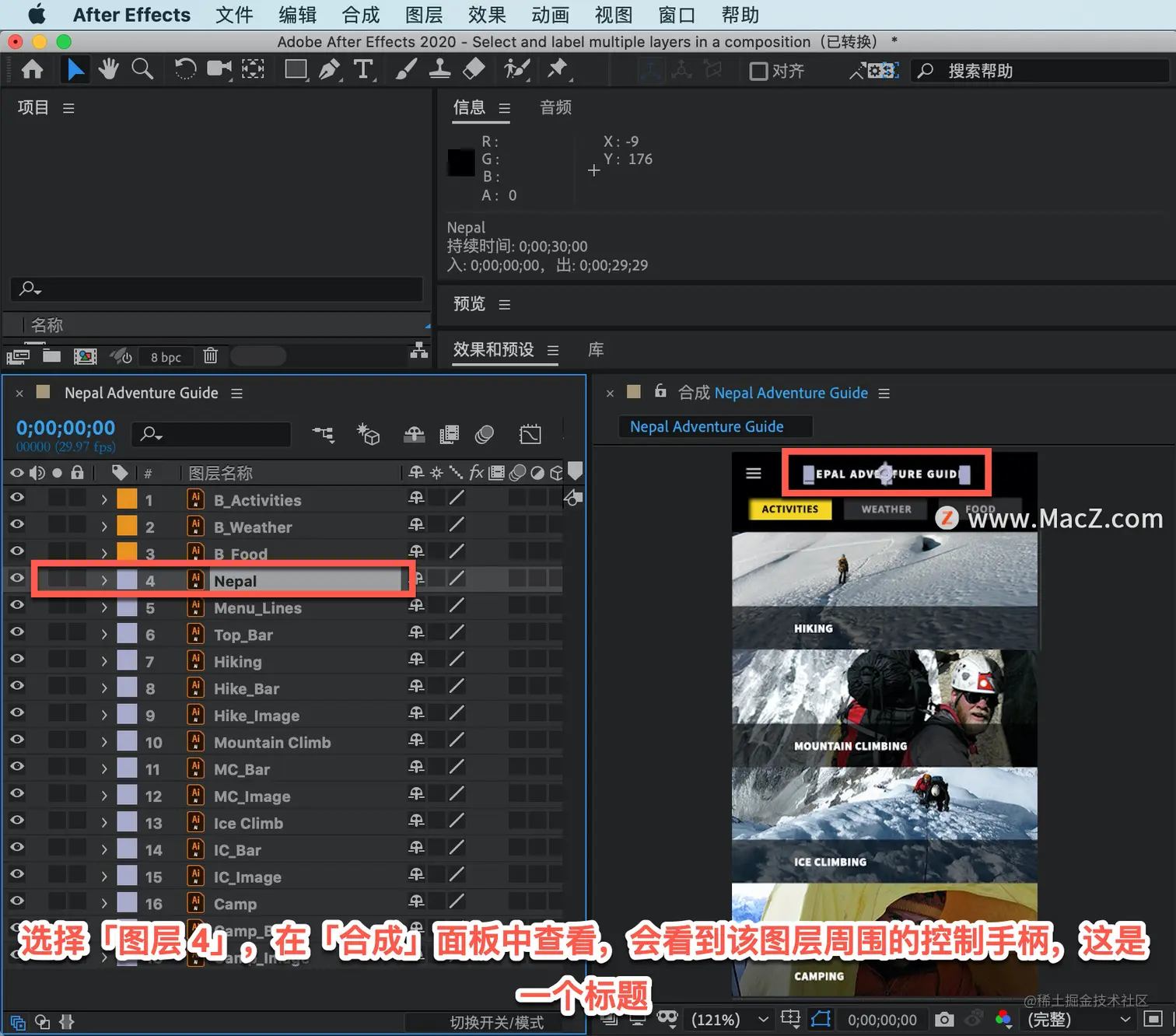Viewport: 1176px width, 1036px height.
Task: Select the Type text tool
Action: pos(363,70)
